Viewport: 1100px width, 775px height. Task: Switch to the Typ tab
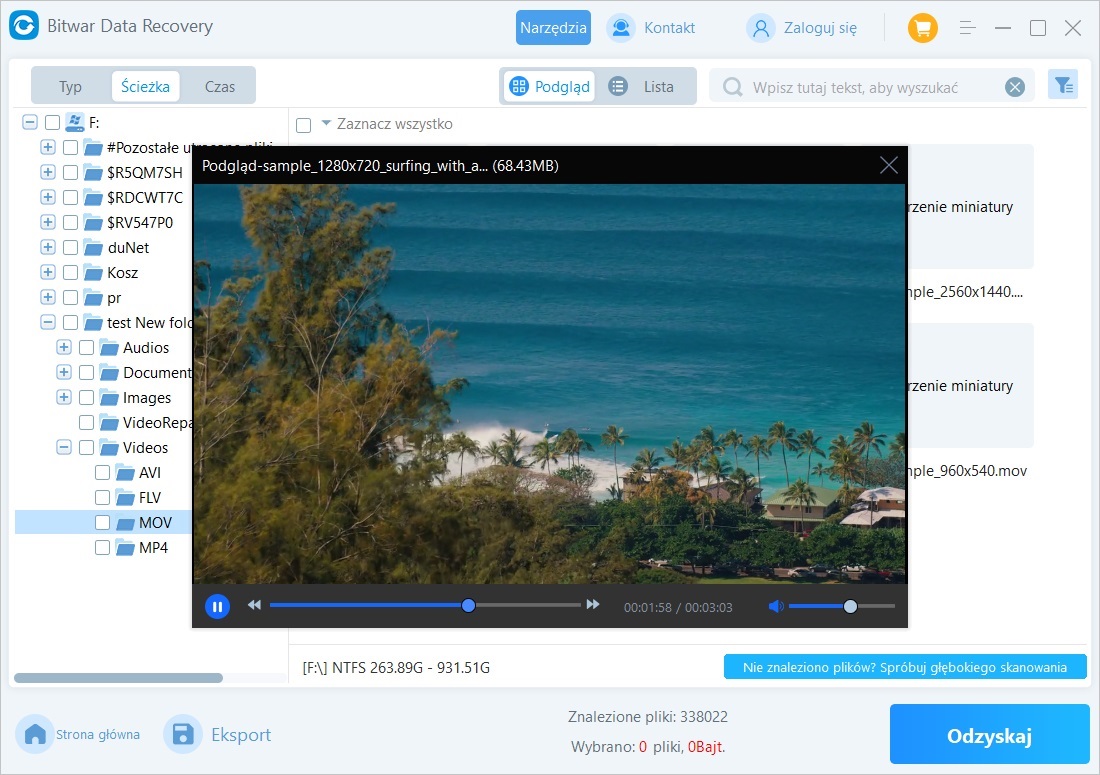(x=70, y=86)
